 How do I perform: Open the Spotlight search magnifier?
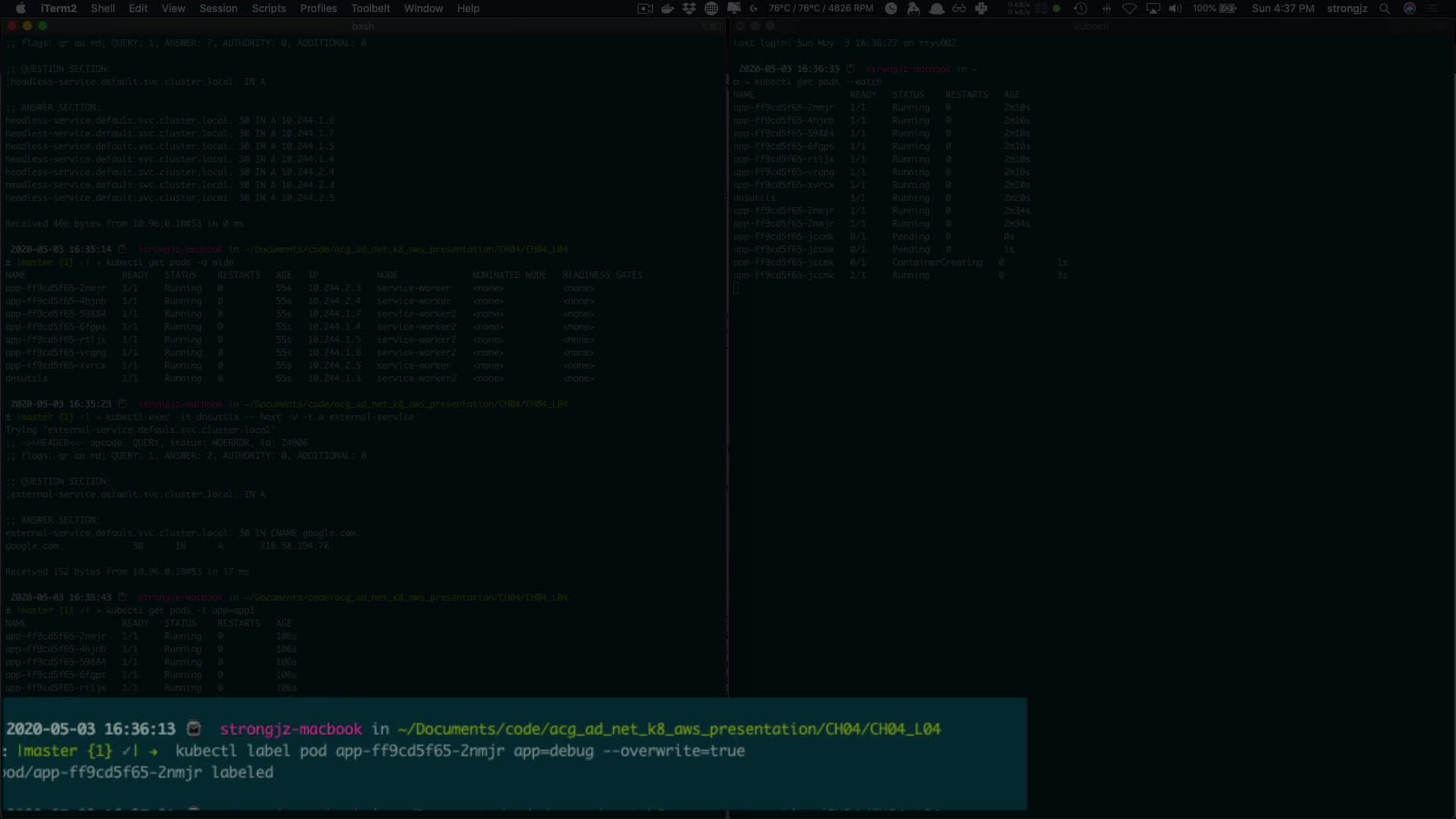coord(1385,8)
